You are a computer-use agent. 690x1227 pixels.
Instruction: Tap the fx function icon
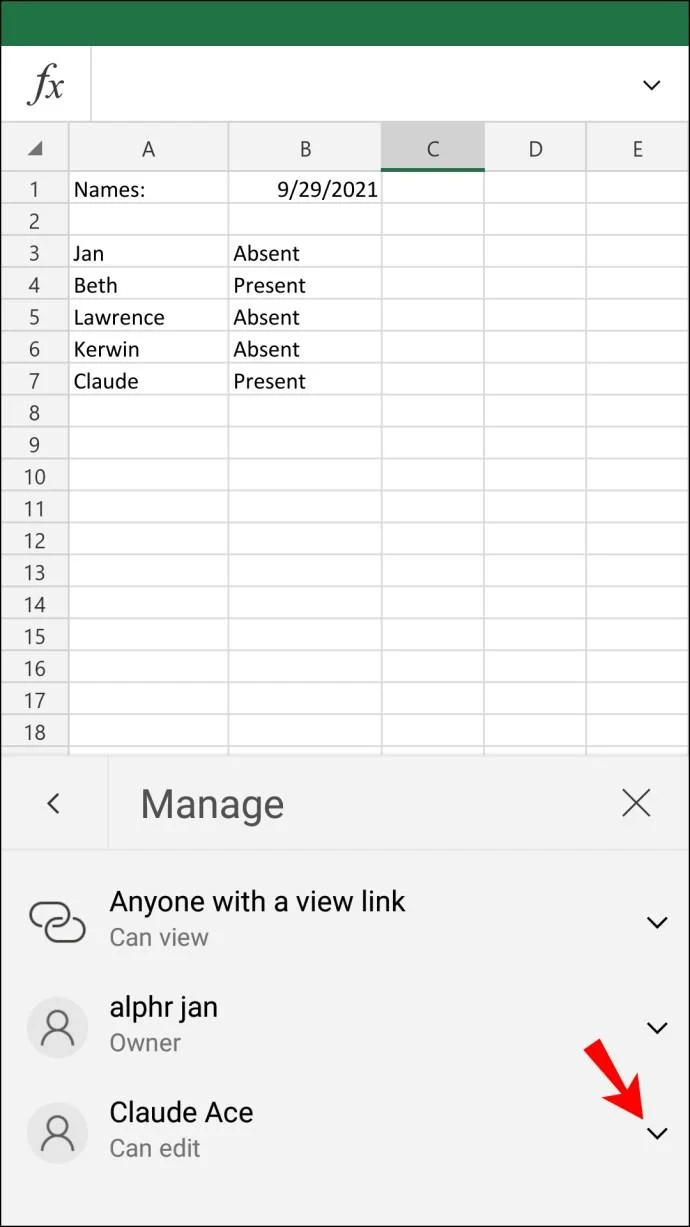pyautogui.click(x=46, y=85)
